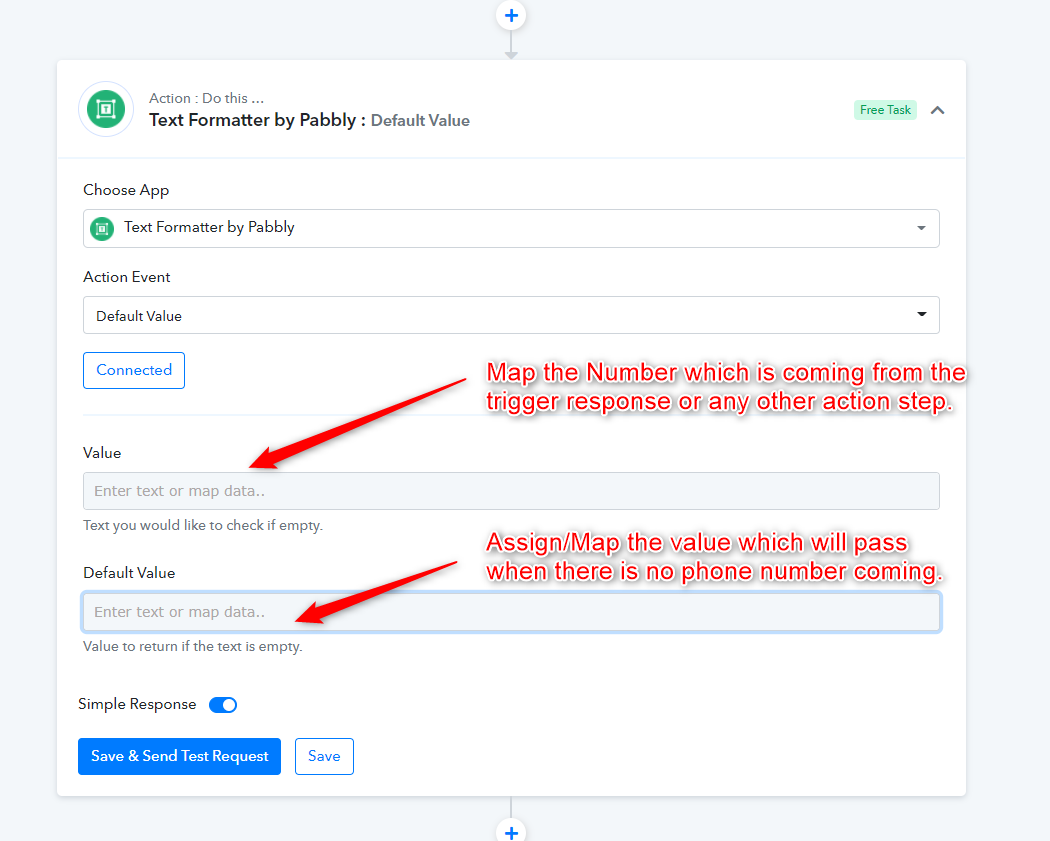Open the Action Event dropdown

511,315
